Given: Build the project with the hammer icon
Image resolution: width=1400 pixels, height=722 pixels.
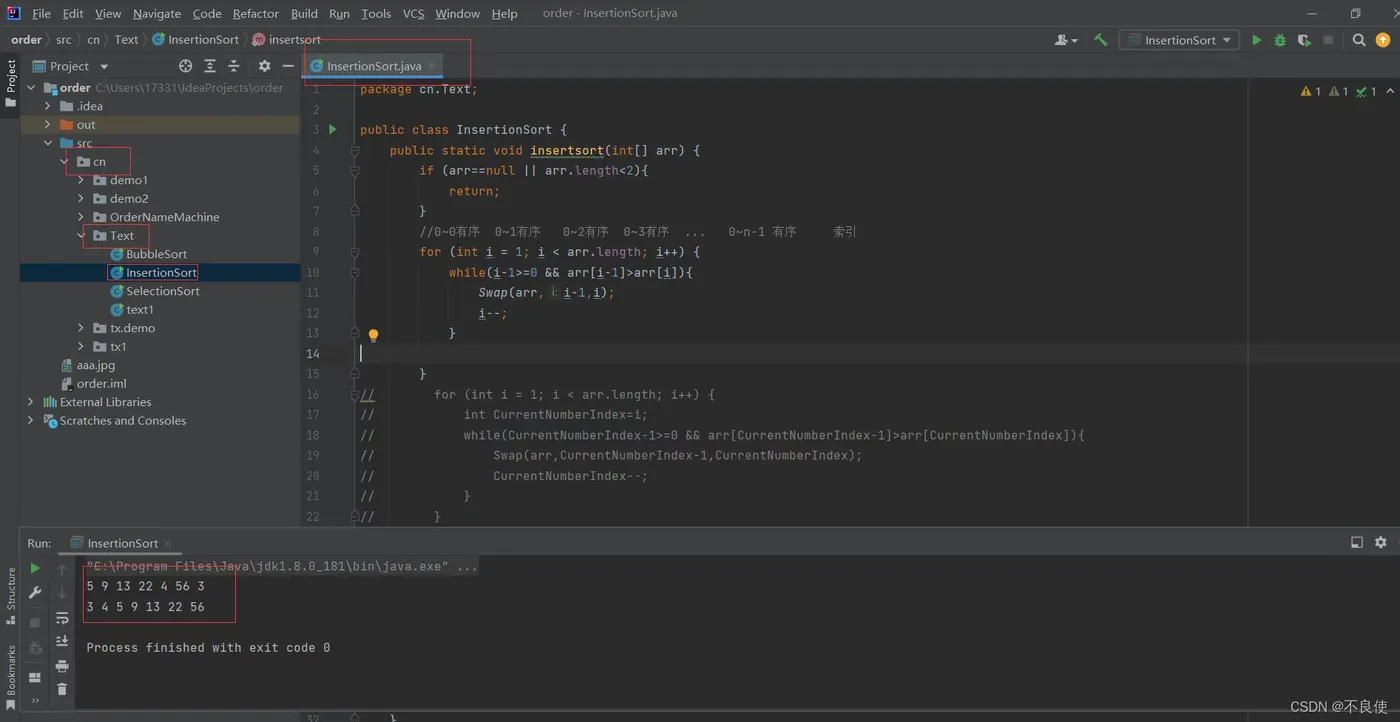Looking at the screenshot, I should pyautogui.click(x=1100, y=40).
